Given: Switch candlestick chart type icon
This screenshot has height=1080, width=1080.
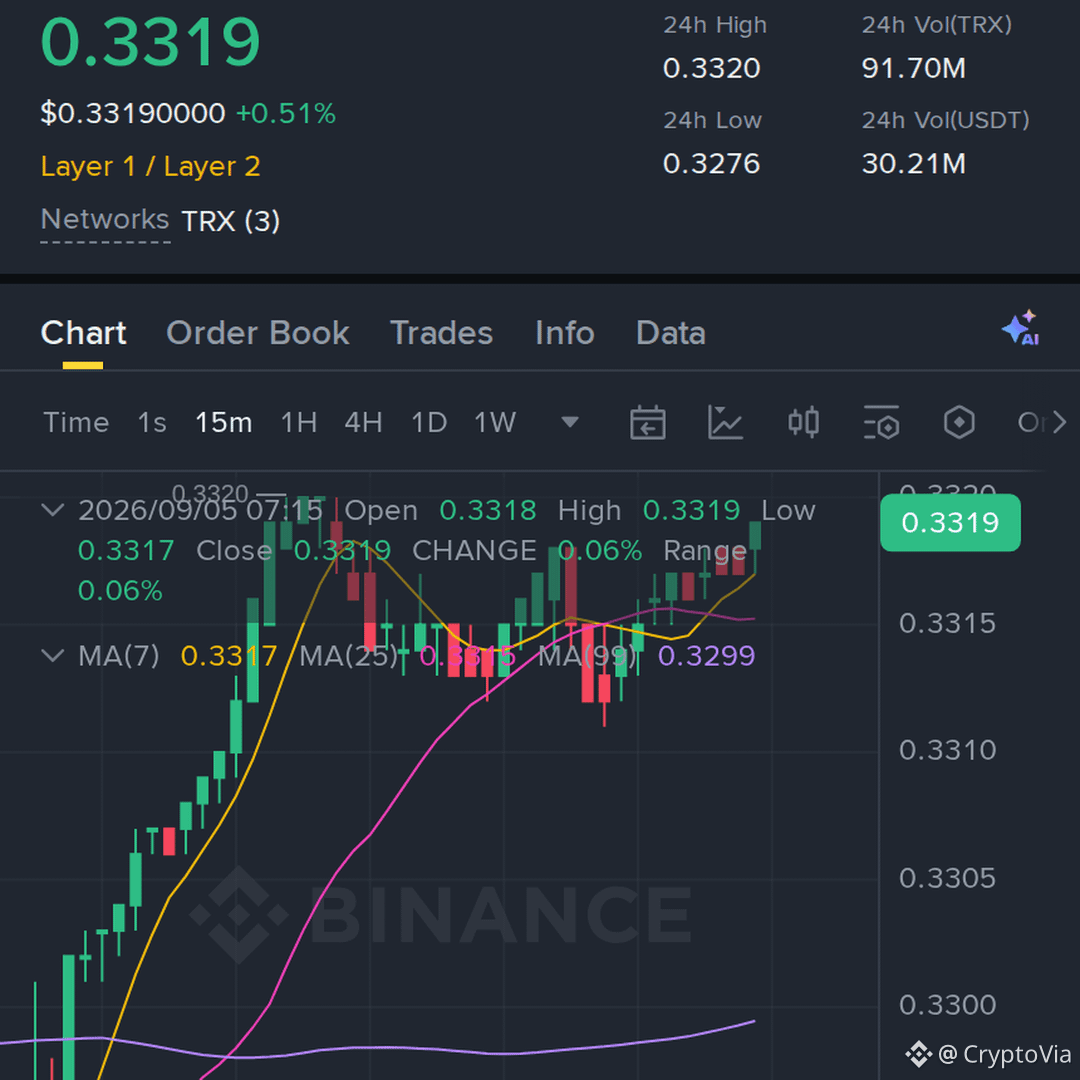Looking at the screenshot, I should [803, 422].
